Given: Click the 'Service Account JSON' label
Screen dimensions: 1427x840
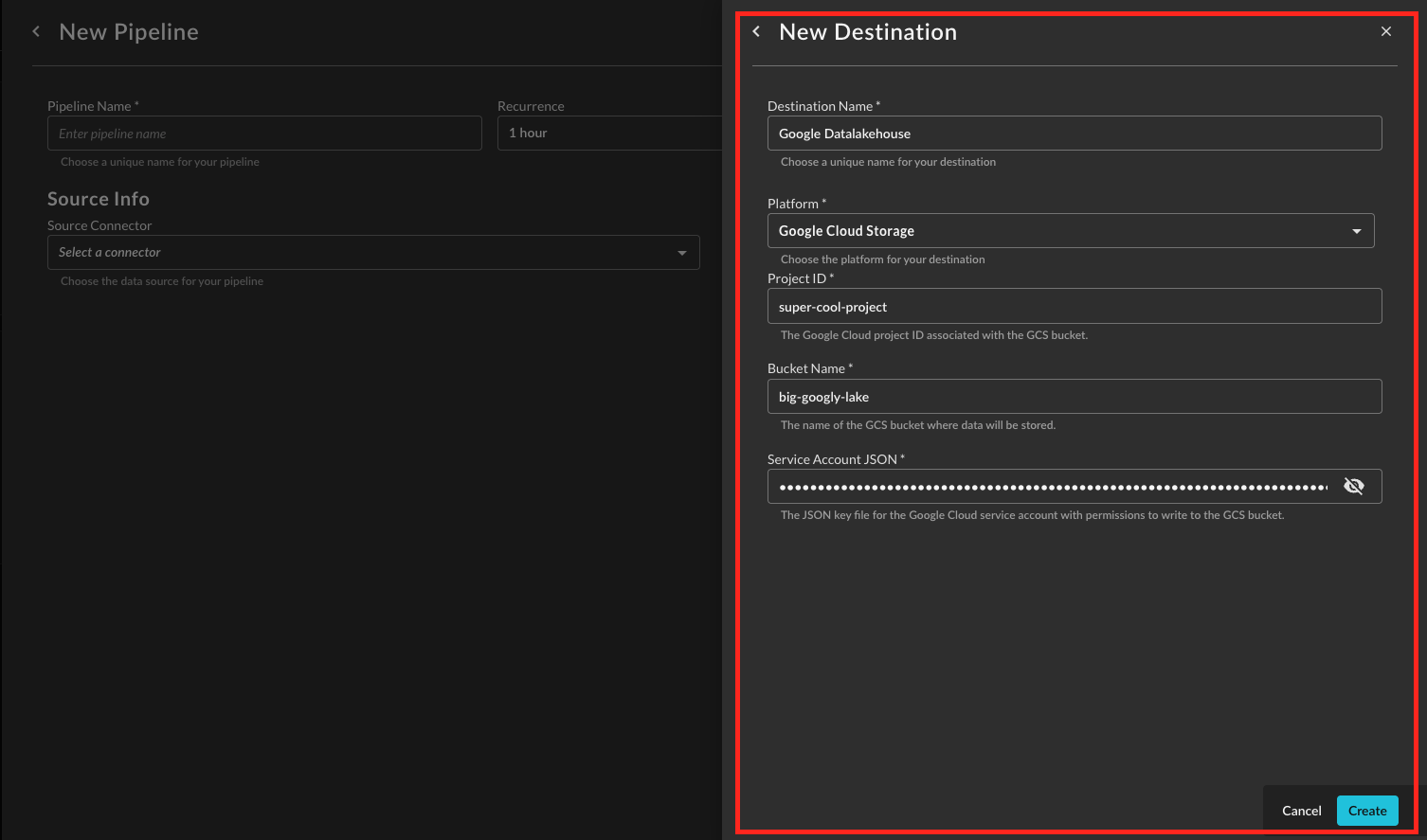Looking at the screenshot, I should tap(836, 459).
